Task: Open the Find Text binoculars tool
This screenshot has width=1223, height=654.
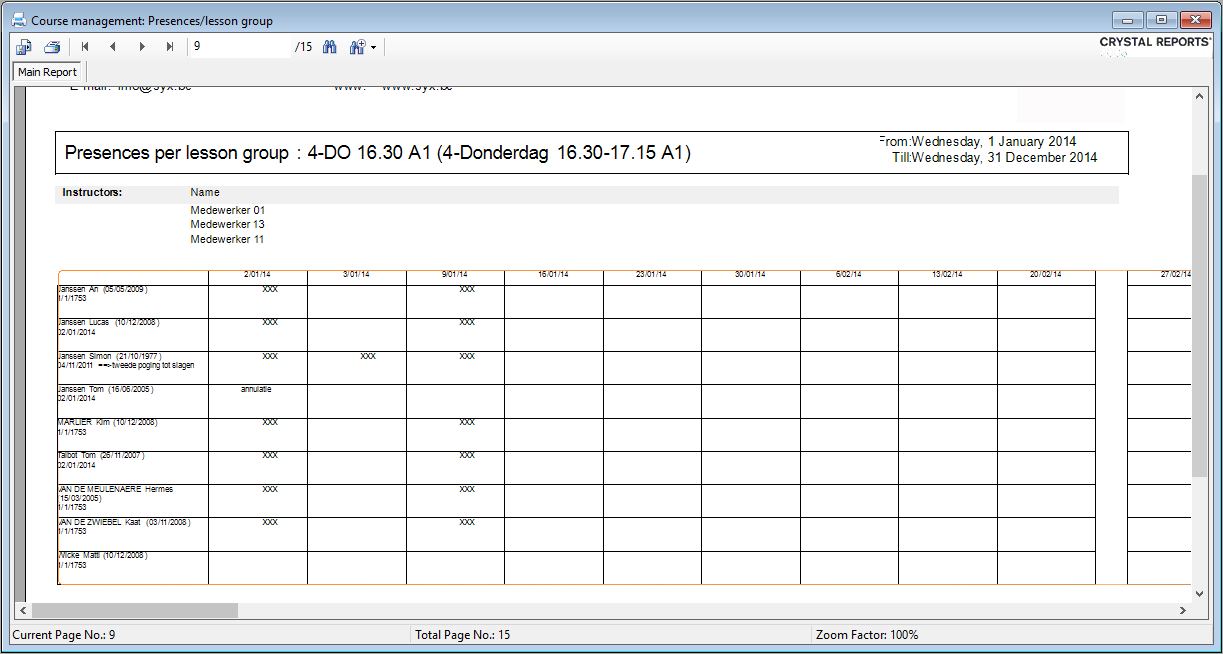Action: [329, 47]
